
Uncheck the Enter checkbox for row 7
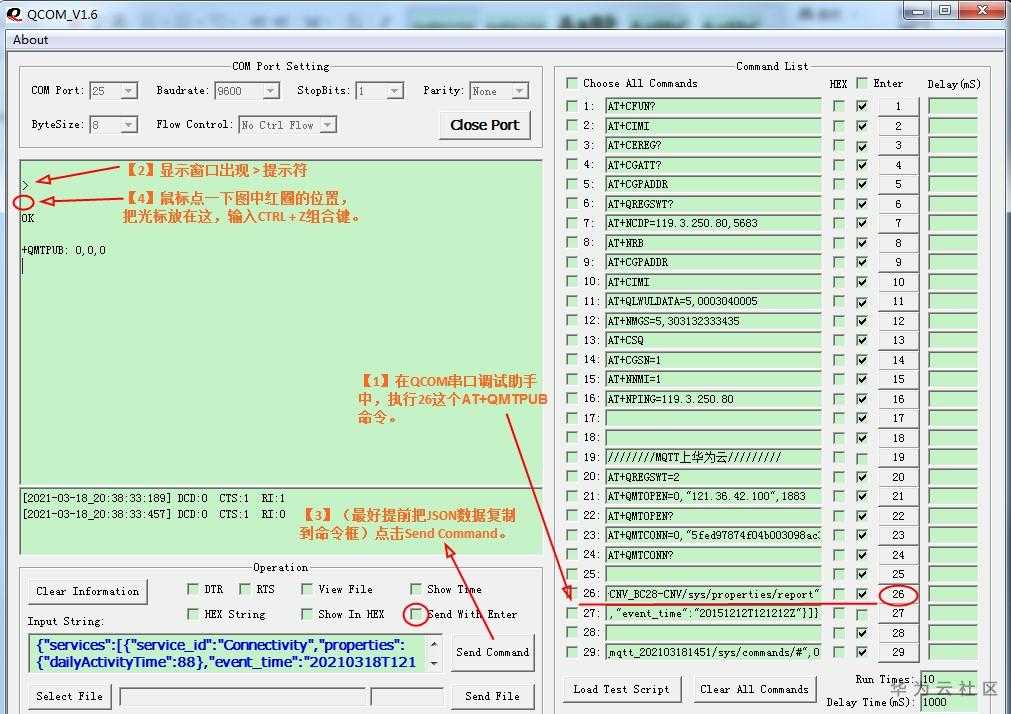[861, 223]
